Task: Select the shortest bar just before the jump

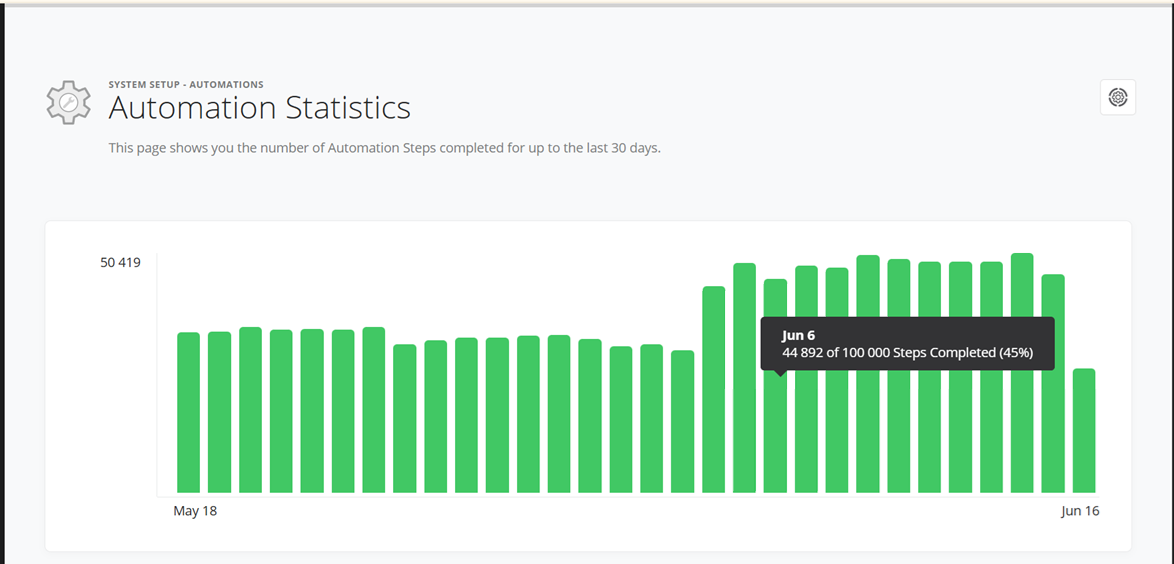Action: click(683, 422)
